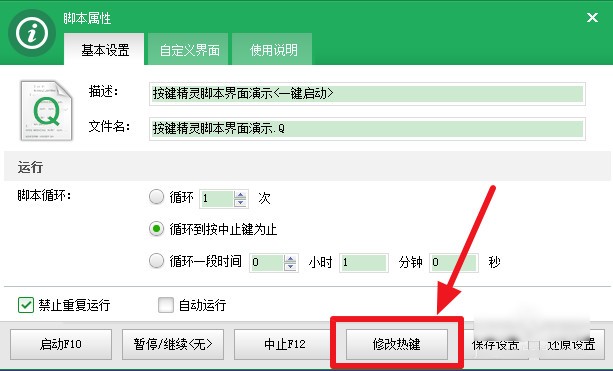Select the 基本设置 tab
Viewport: 613px width, 371px height.
[x=105, y=50]
